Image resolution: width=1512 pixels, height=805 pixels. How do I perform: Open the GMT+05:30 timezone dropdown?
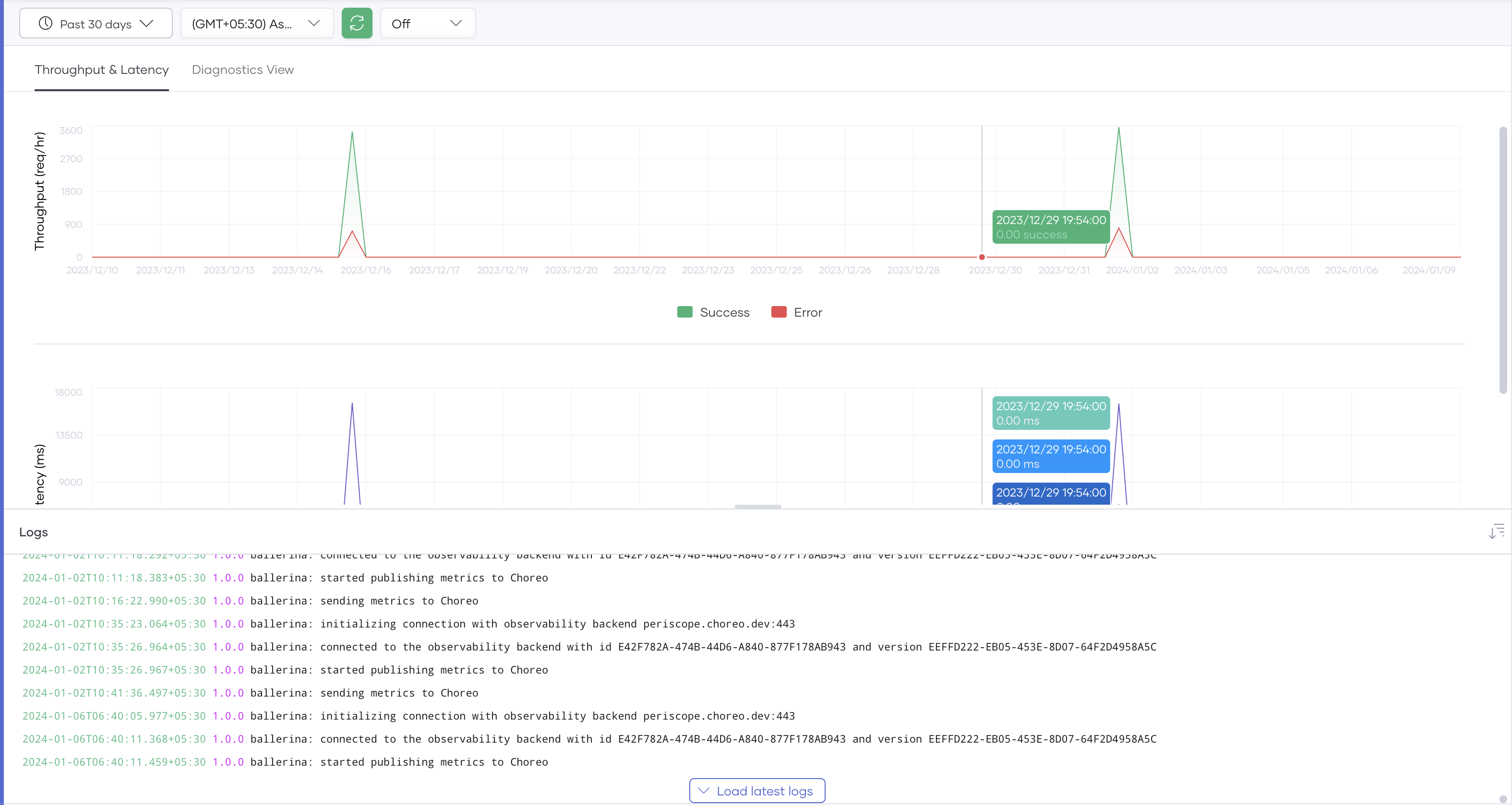coord(256,24)
